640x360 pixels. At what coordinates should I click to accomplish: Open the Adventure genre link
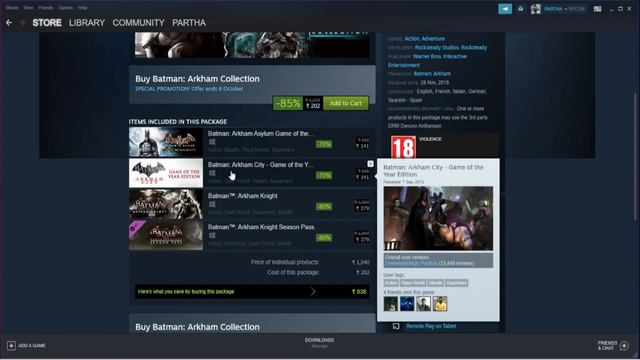tap(433, 39)
